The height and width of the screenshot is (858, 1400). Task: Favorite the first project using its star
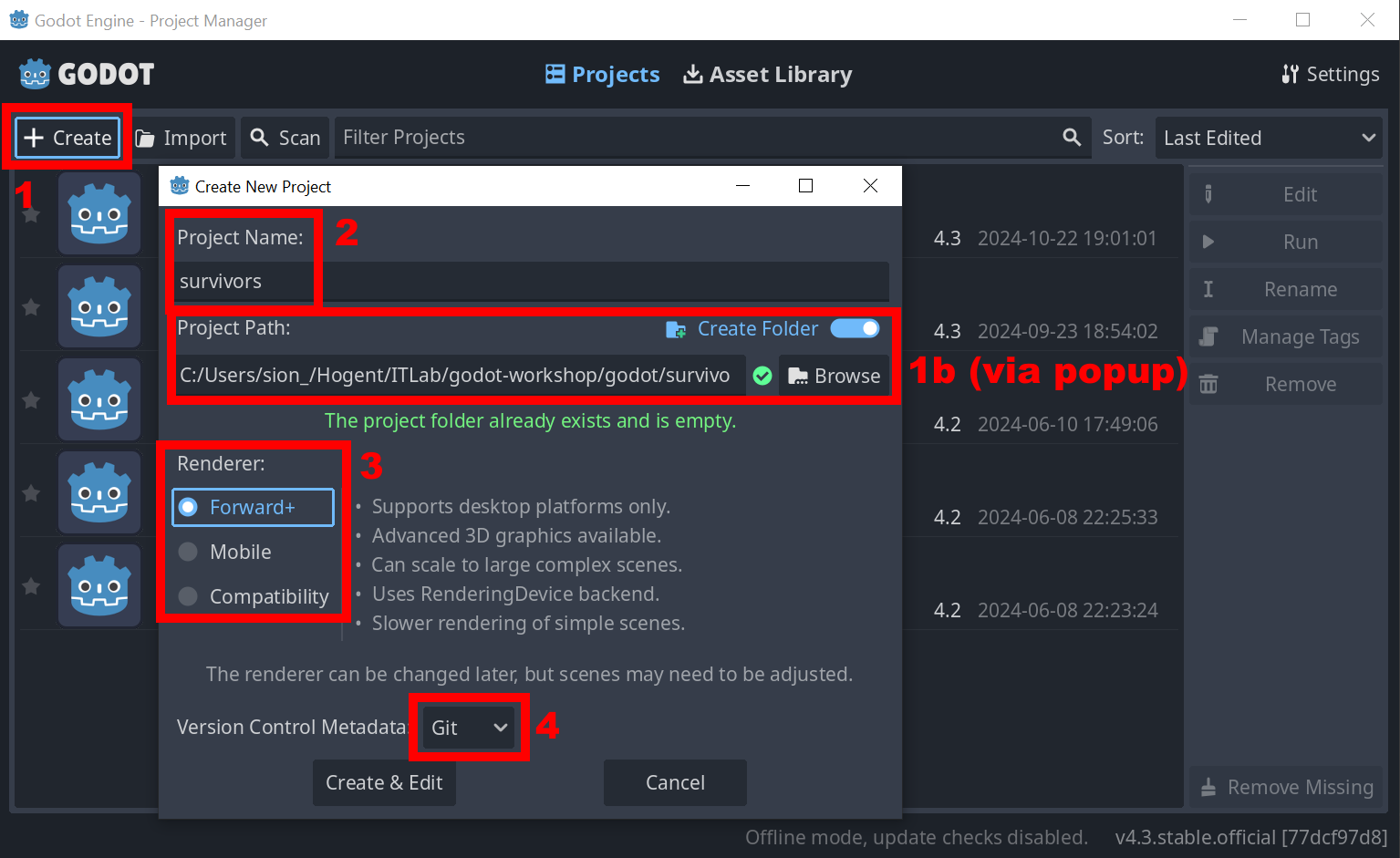tap(31, 215)
